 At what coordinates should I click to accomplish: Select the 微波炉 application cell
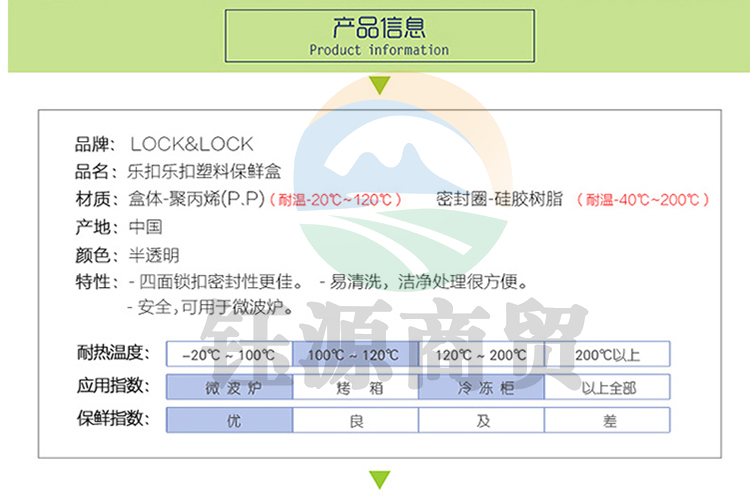coord(229,387)
